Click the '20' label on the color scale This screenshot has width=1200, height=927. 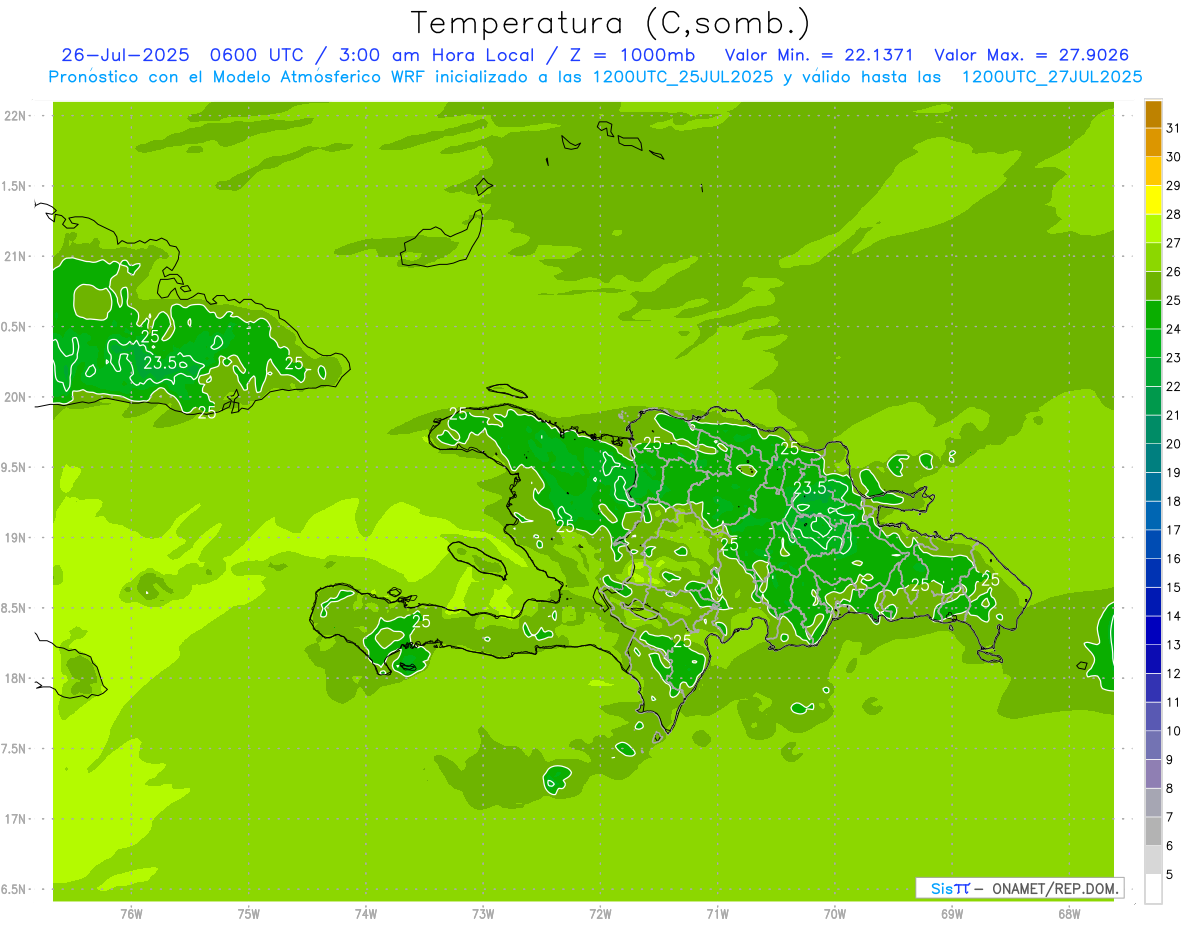(x=1174, y=444)
